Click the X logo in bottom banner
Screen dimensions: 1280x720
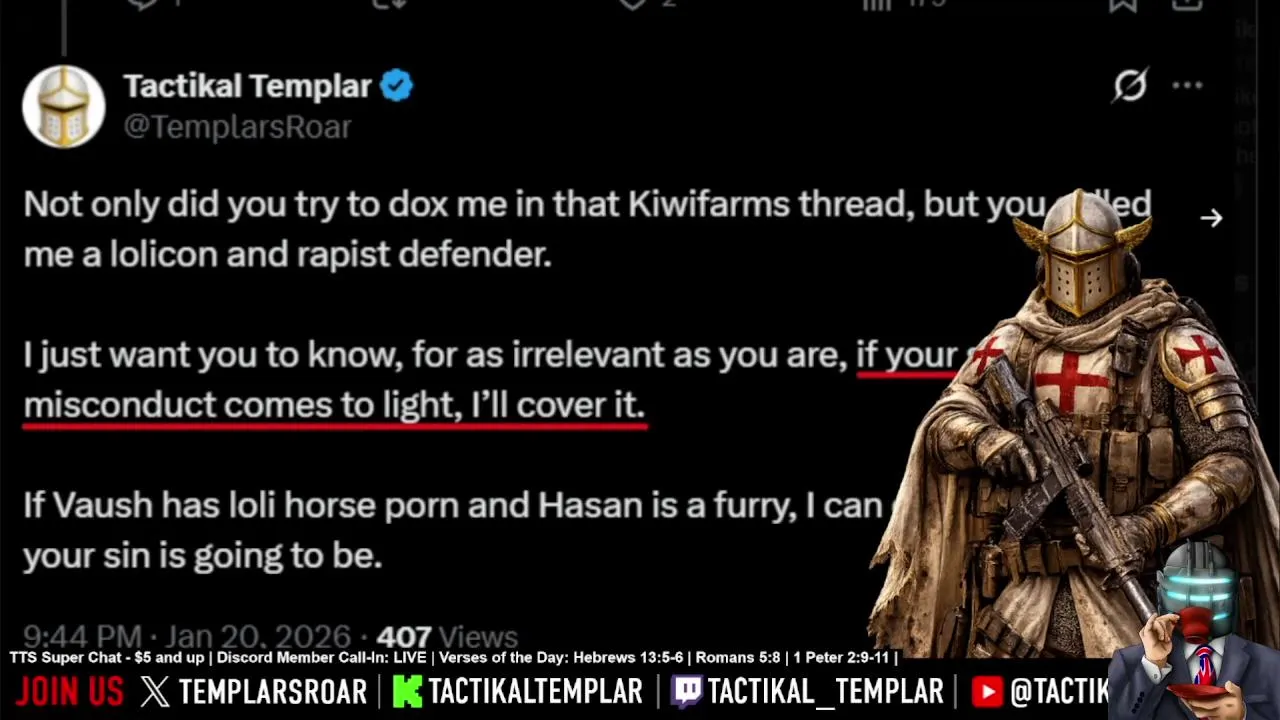point(155,691)
